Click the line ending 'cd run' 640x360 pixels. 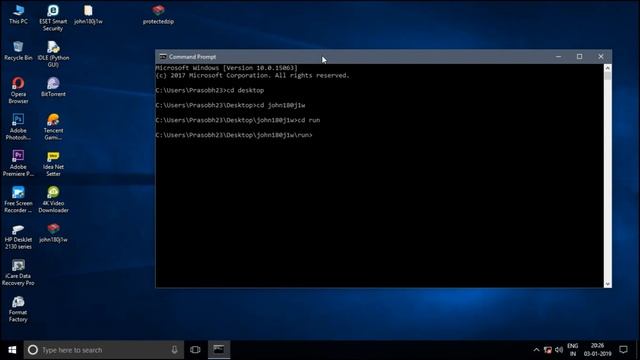238,120
